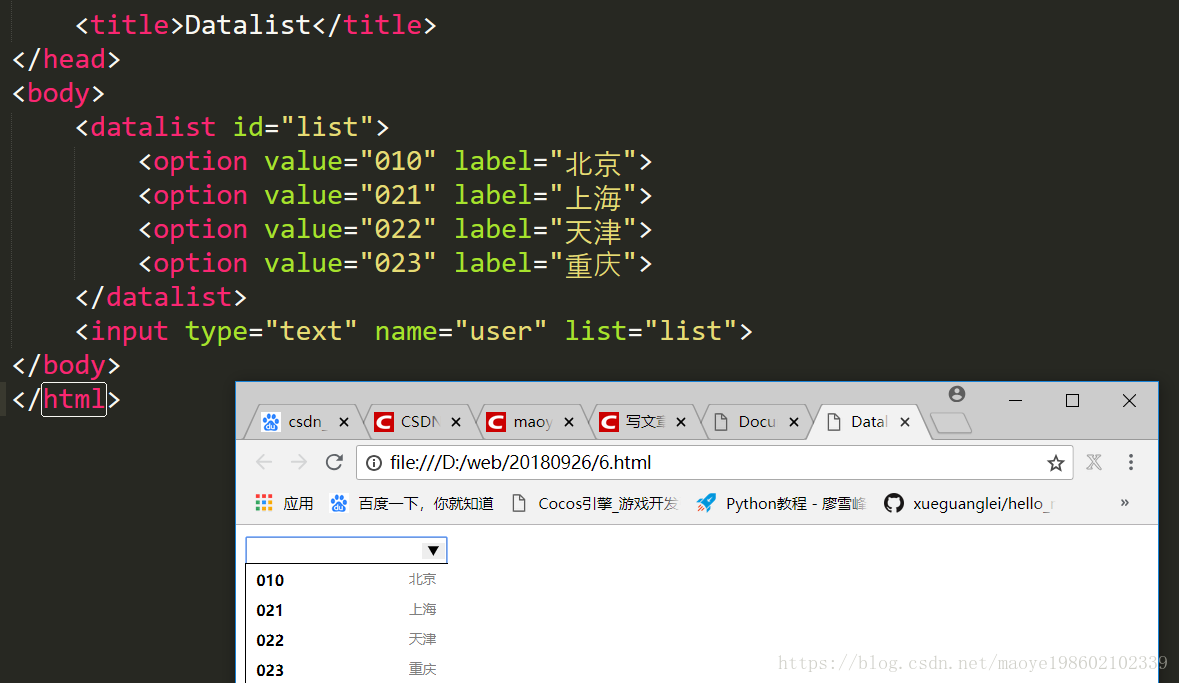Select option 010 北京
This screenshot has width=1179, height=683.
pyautogui.click(x=347, y=580)
